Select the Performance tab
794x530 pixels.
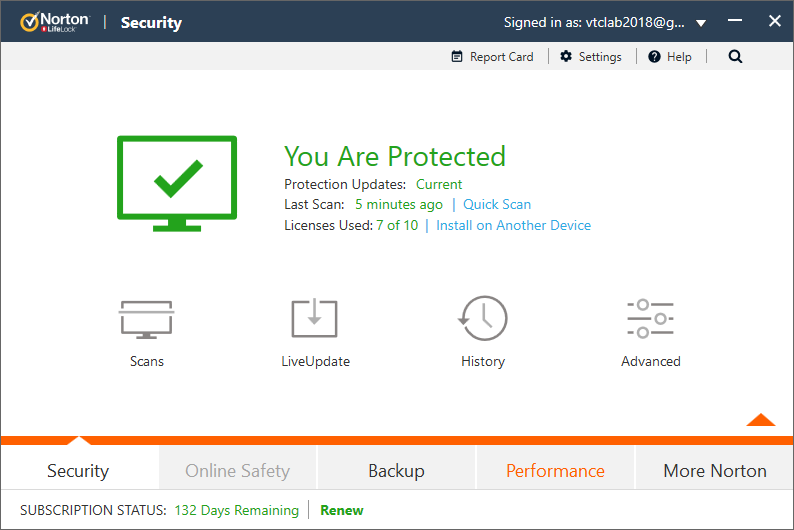(555, 470)
